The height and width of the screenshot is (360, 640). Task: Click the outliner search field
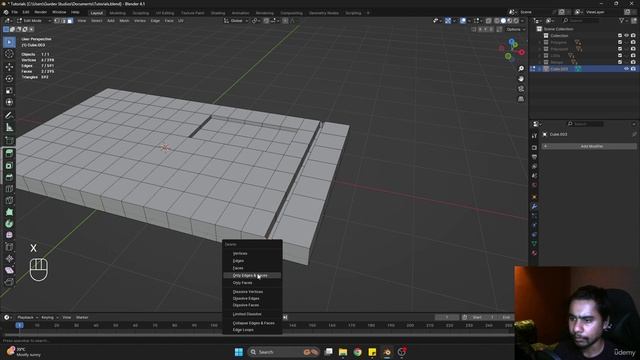[x=580, y=20]
